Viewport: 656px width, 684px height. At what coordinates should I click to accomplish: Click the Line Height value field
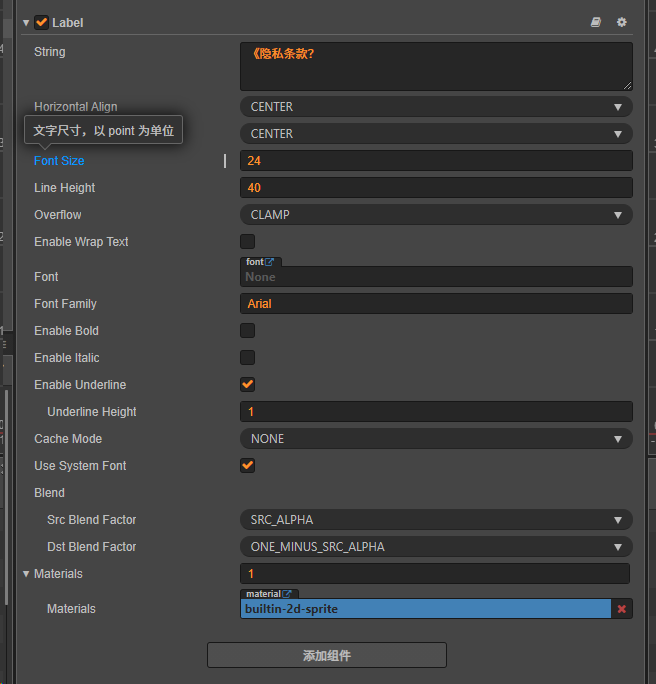(x=436, y=188)
